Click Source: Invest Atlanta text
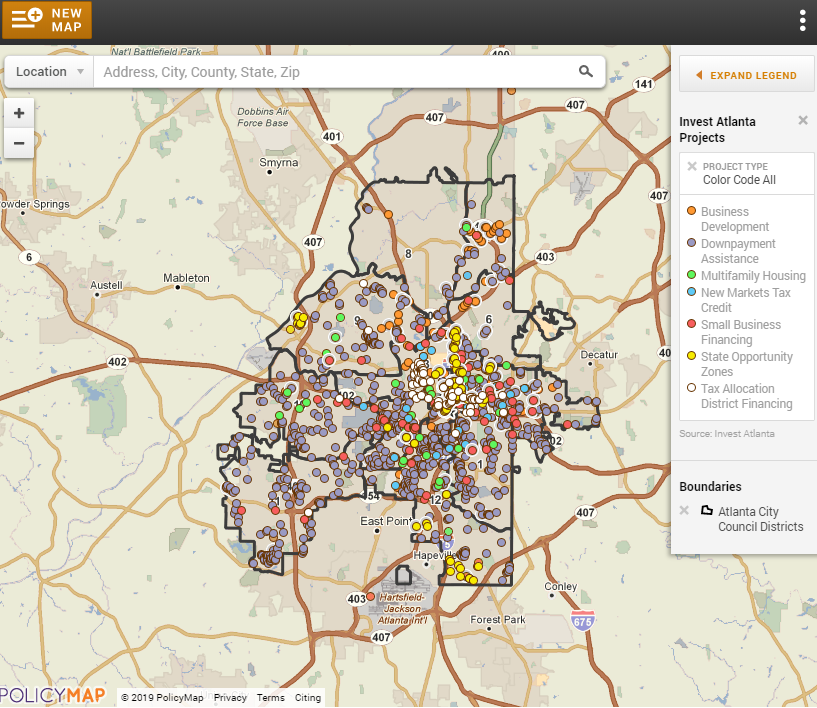The height and width of the screenshot is (708, 817). point(726,433)
